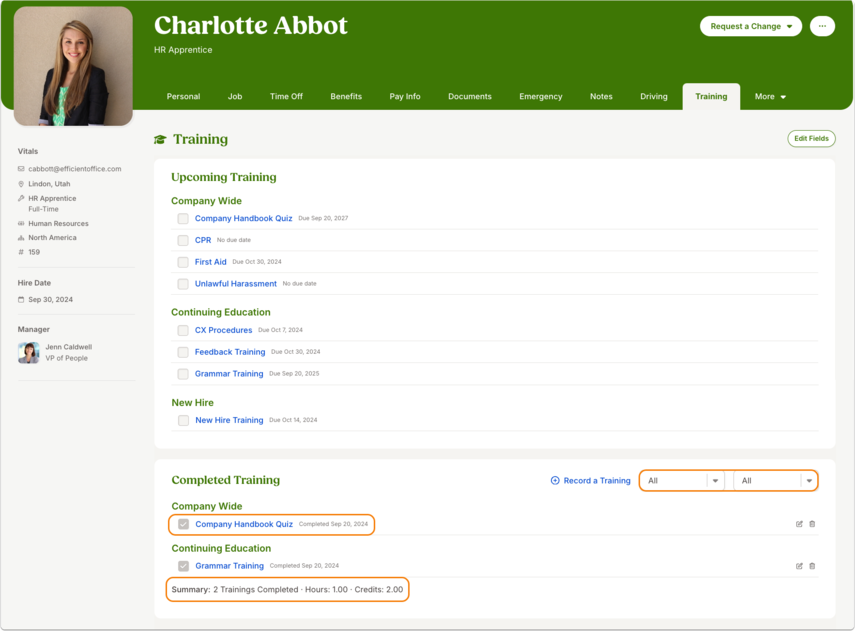Open the completed Grammar Training link
Image resolution: width=855 pixels, height=631 pixels.
pos(230,566)
